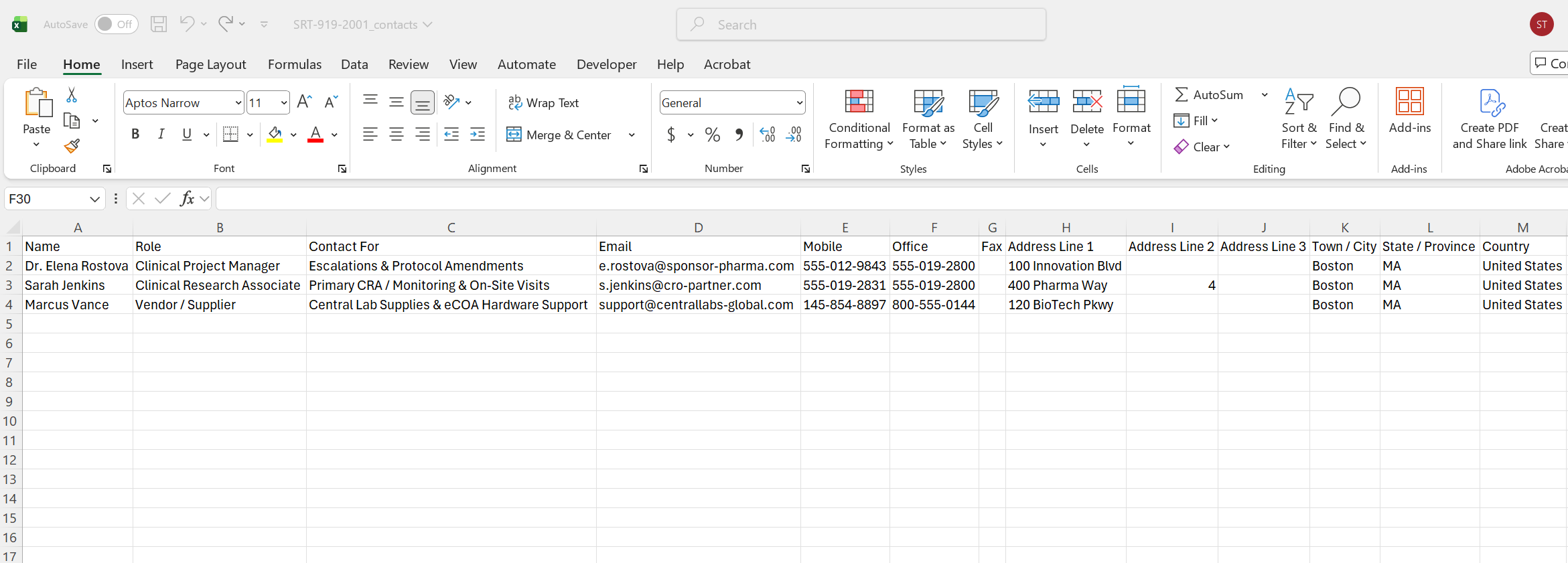Toggle the AutoSave switch
The image size is (1568, 563).
pyautogui.click(x=117, y=25)
